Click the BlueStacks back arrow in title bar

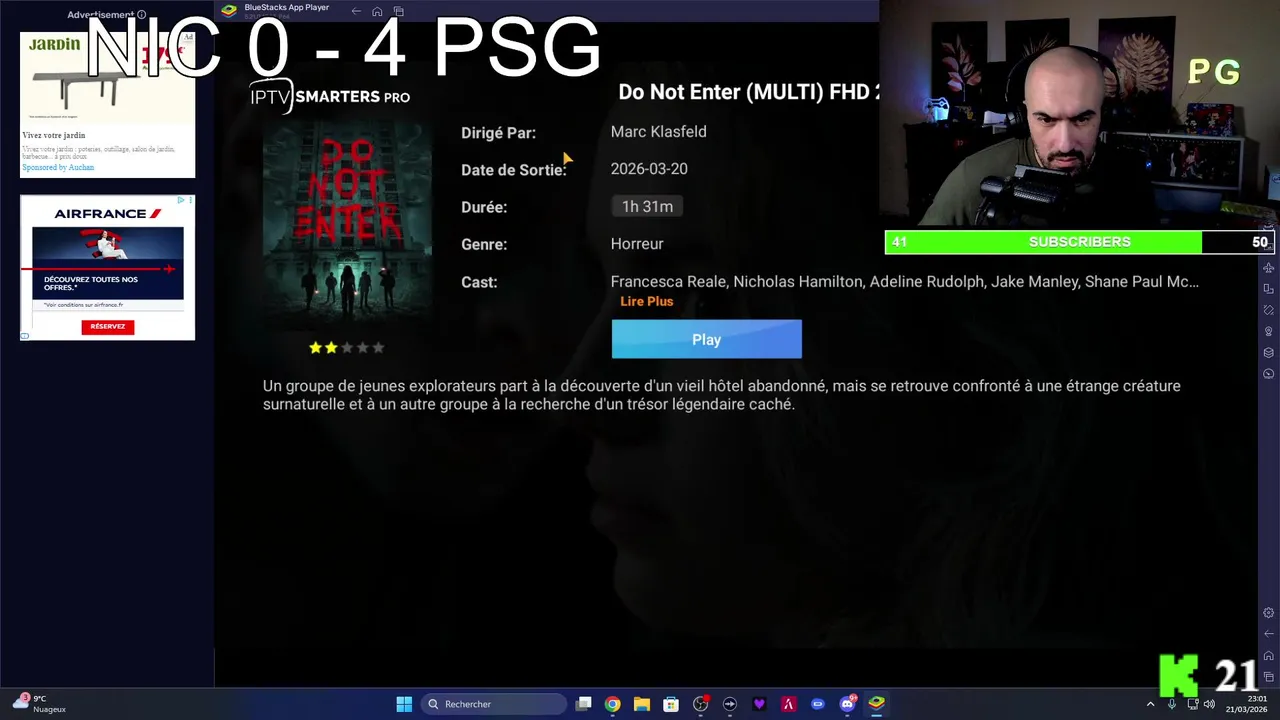coord(356,11)
